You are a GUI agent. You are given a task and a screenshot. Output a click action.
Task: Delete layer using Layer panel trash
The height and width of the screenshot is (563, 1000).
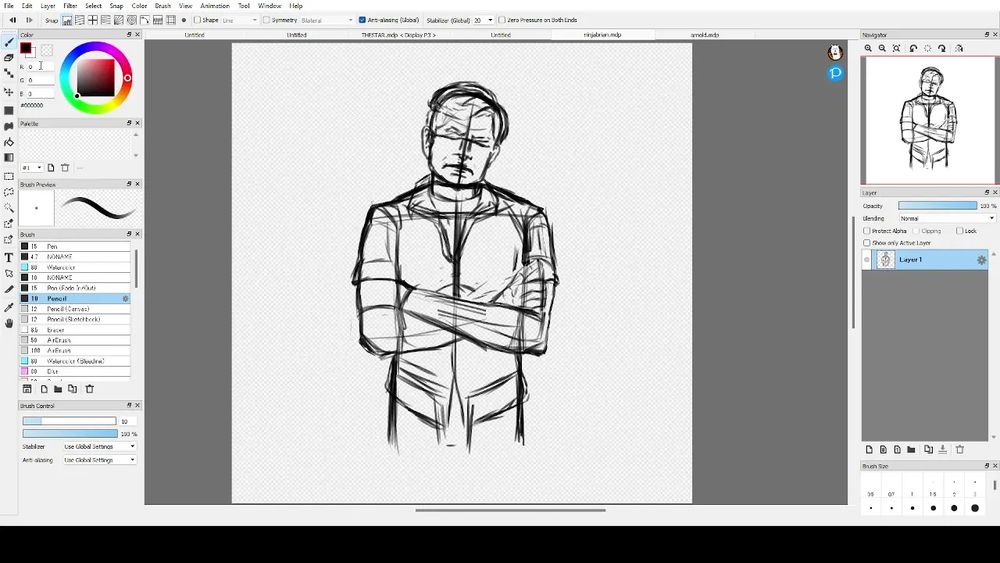(x=960, y=450)
